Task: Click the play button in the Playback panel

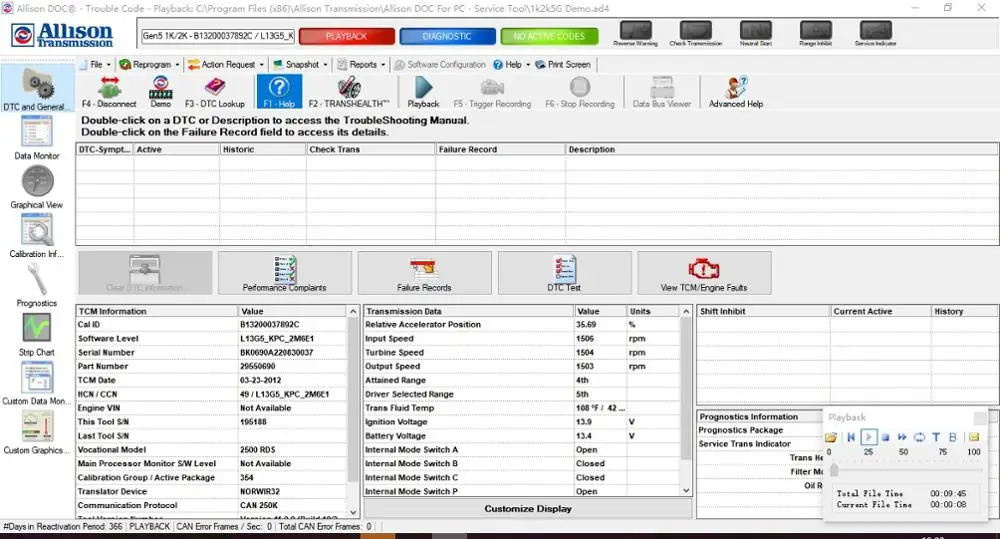Action: point(868,437)
